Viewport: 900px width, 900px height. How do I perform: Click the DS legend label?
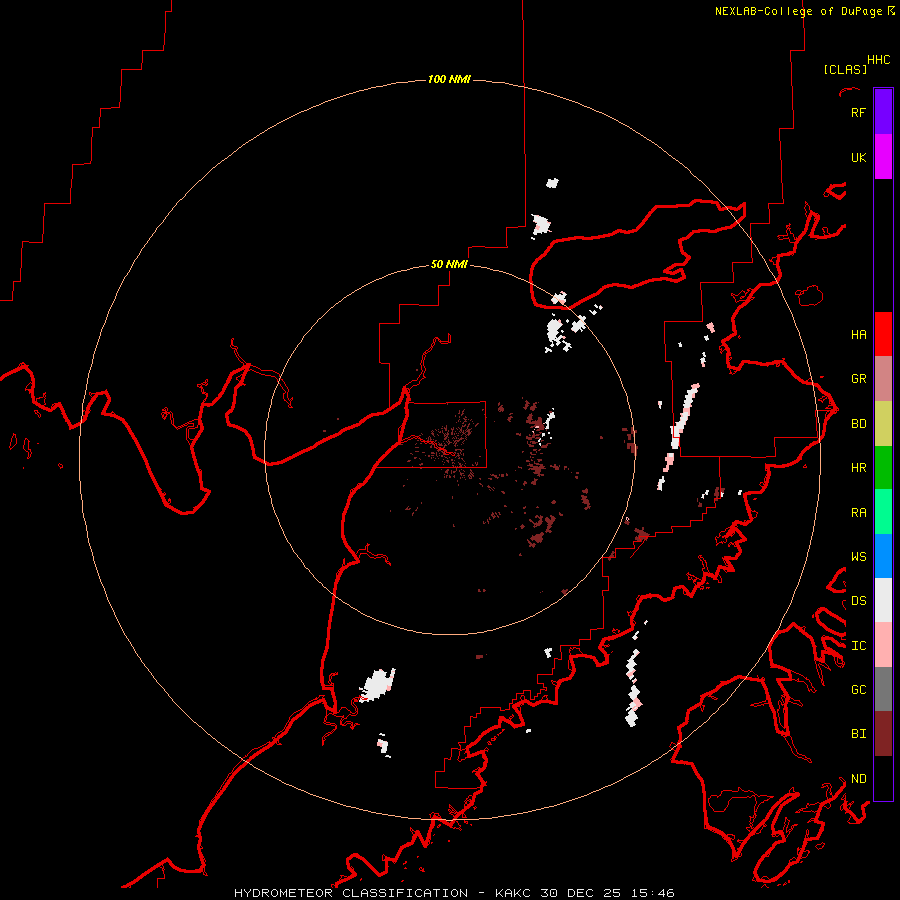pos(858,601)
